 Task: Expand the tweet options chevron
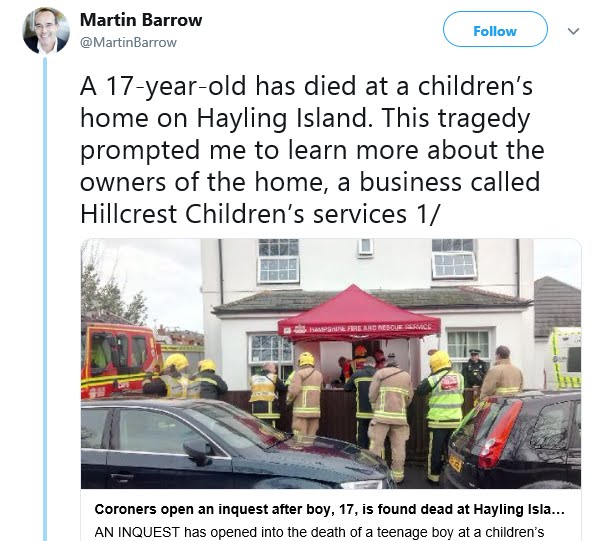pos(574,31)
